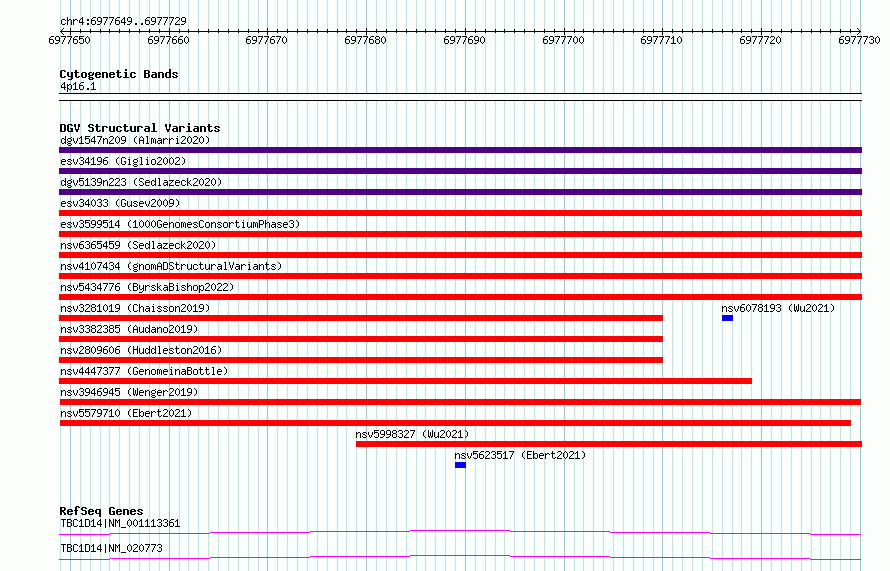
Task: Click the RefSeq Genes track title
Action: pyautogui.click(x=101, y=511)
